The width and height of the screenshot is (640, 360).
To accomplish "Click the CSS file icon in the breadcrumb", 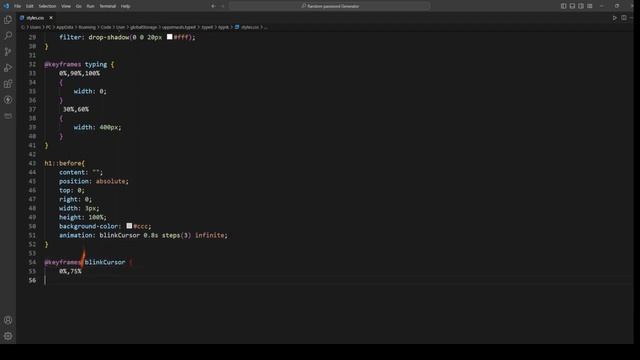I will click(237, 27).
